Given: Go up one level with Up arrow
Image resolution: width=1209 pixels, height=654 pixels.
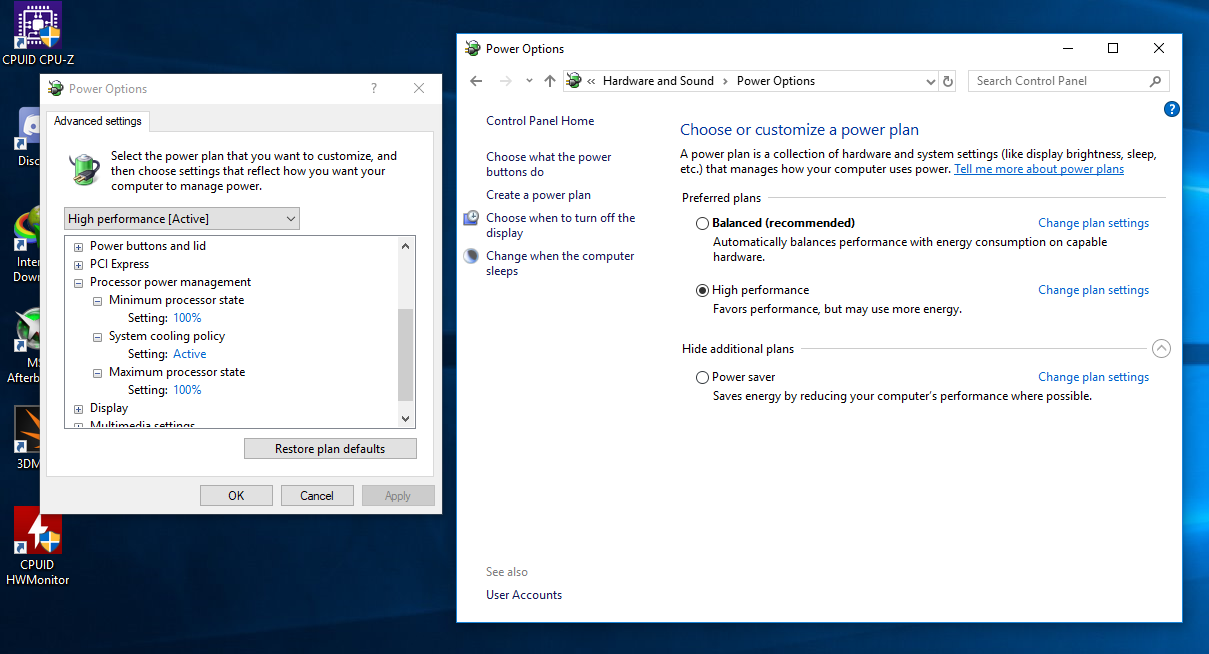Looking at the screenshot, I should click(x=549, y=81).
